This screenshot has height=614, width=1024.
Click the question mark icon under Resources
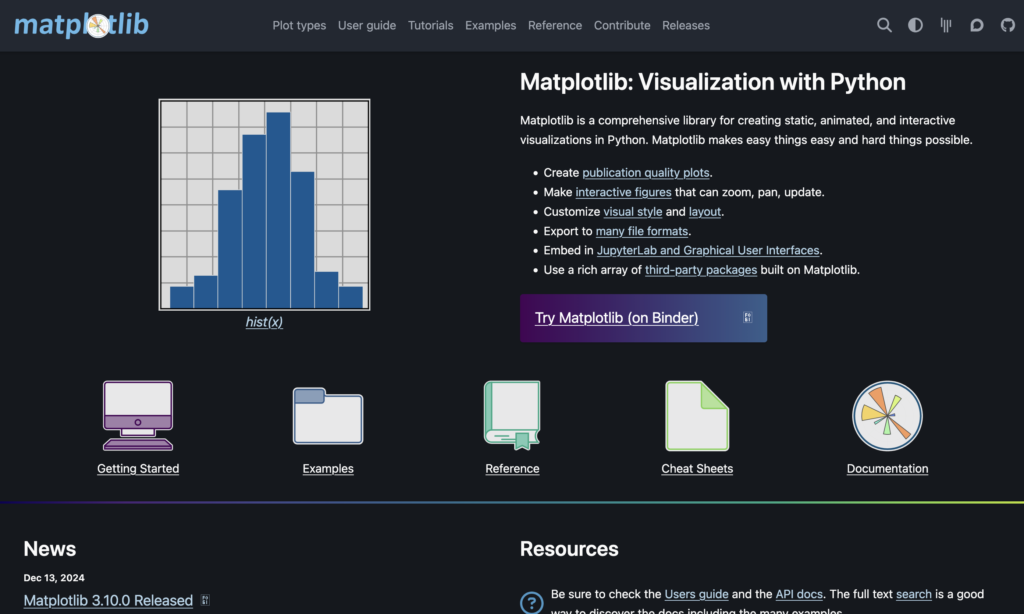coord(532,602)
